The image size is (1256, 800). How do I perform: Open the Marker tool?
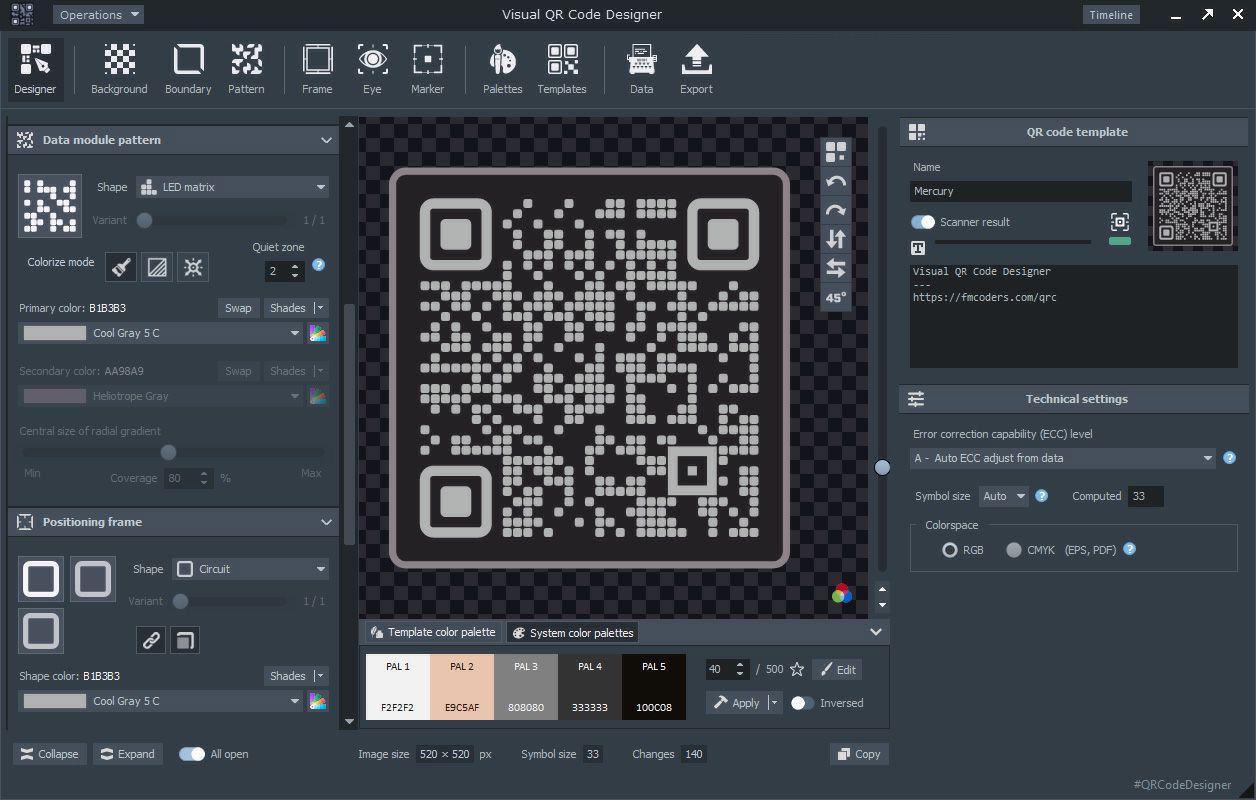pos(427,70)
